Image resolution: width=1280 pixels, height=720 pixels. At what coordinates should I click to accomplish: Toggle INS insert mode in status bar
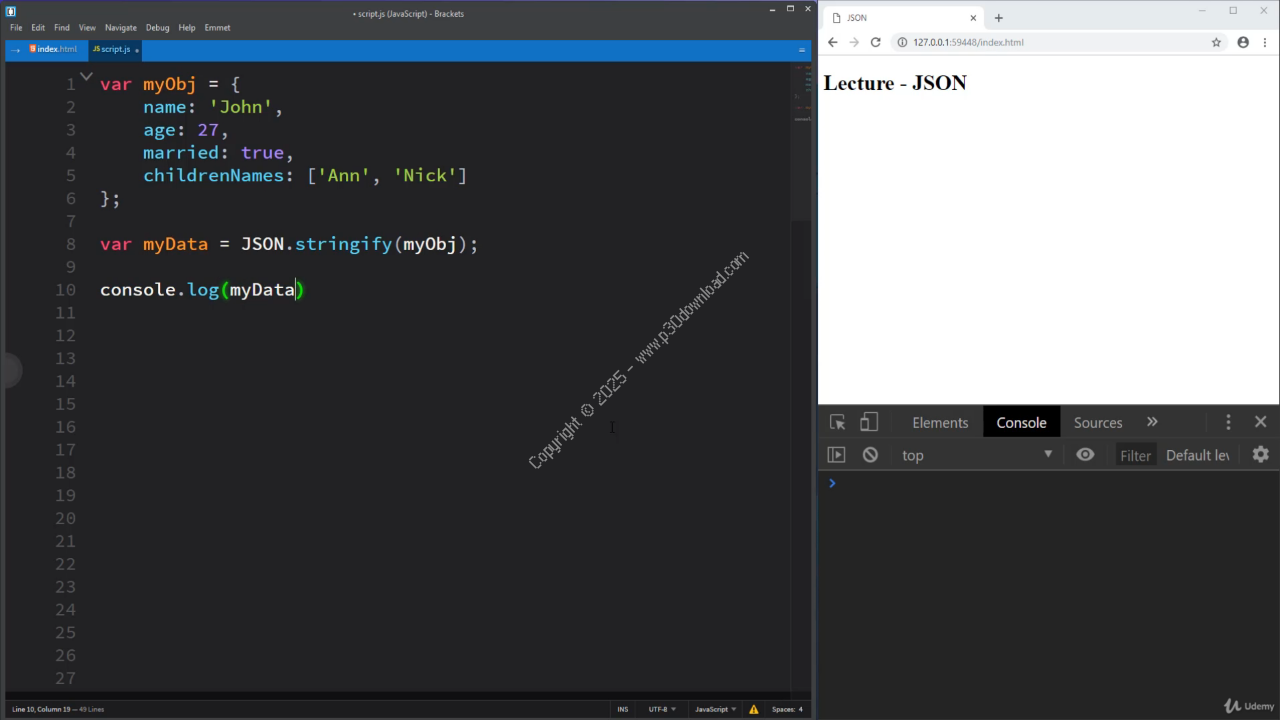coord(623,709)
